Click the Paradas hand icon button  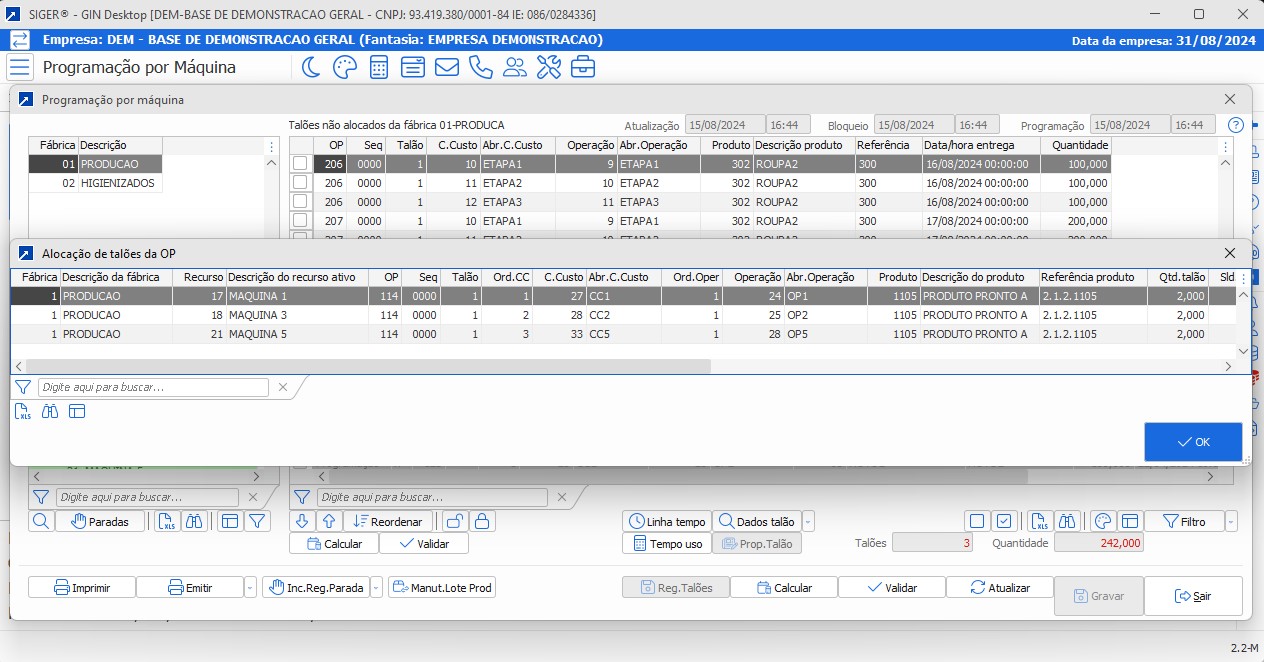(101, 520)
